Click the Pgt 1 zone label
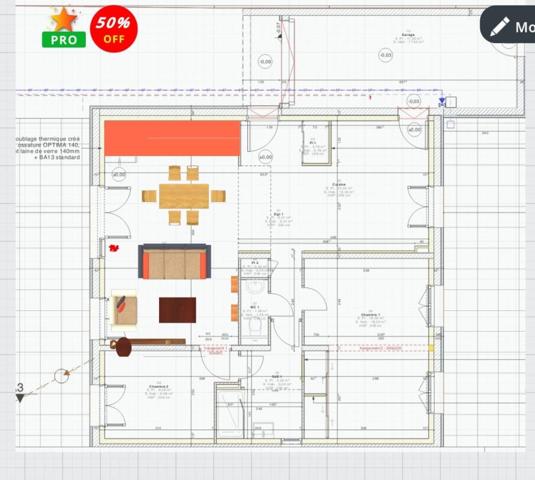 pyautogui.click(x=279, y=214)
